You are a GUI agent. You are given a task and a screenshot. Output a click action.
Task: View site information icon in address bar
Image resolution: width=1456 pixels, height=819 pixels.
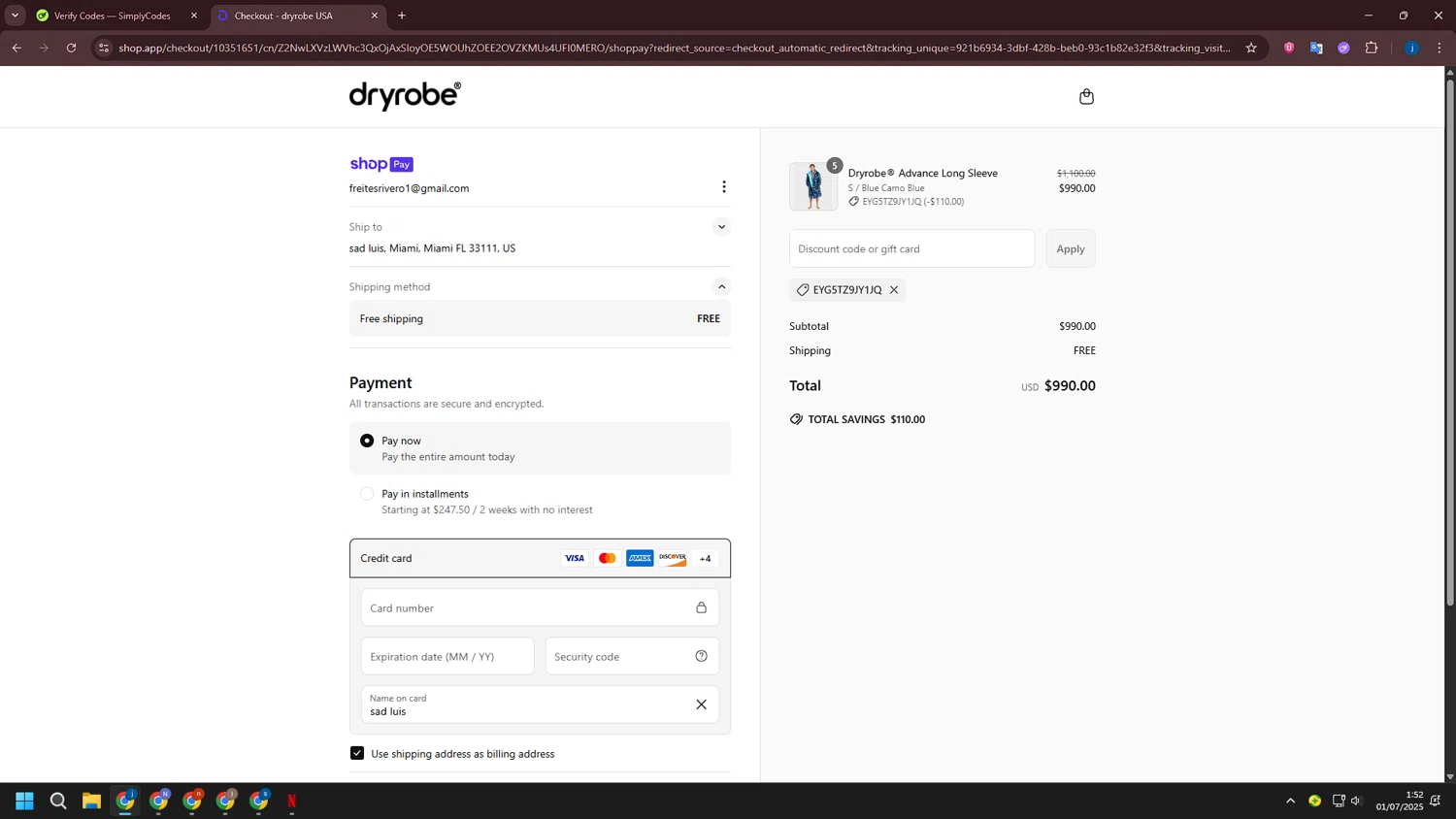point(104,48)
